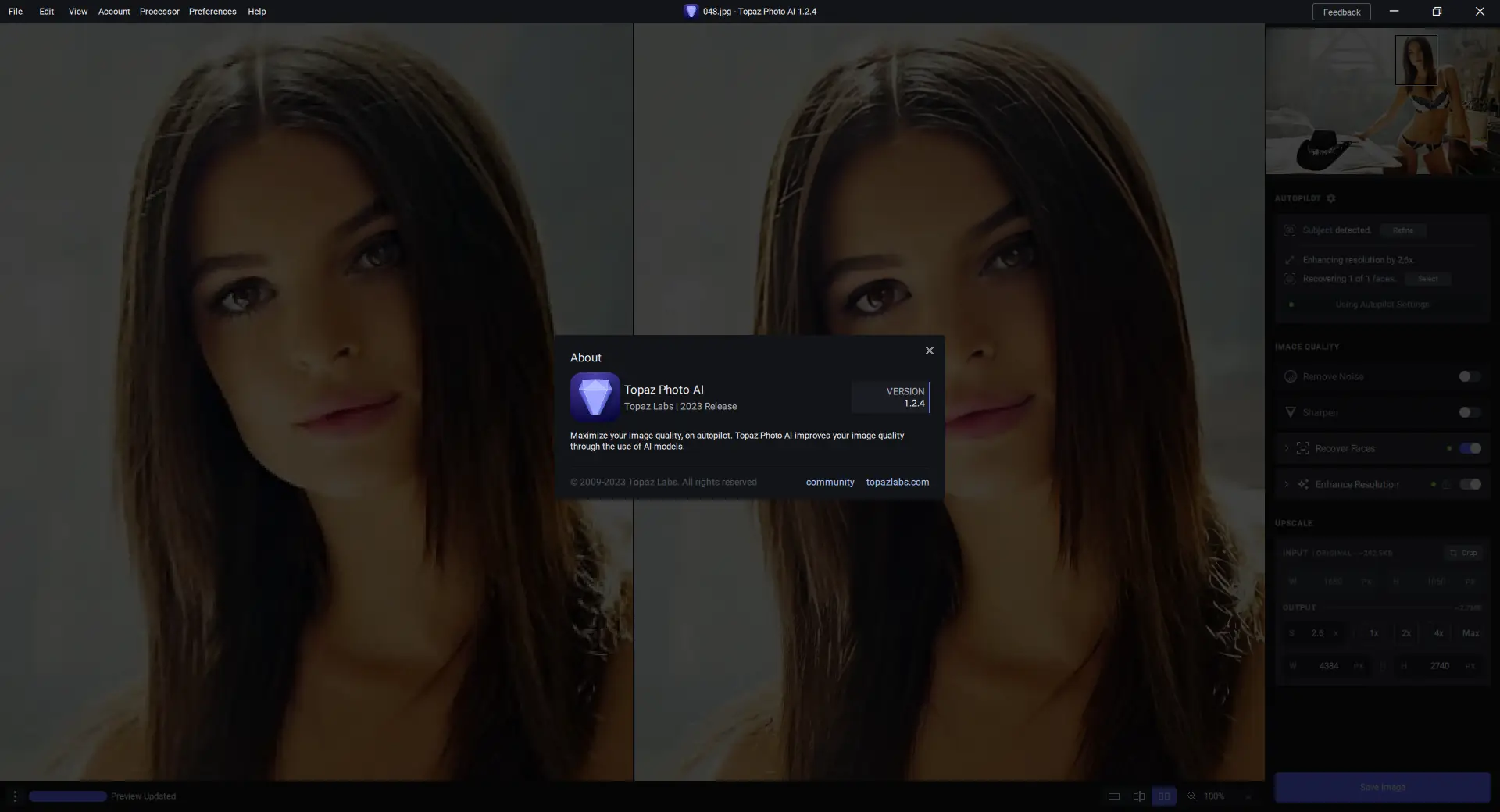The image size is (1500, 812).
Task: Select split-view comparison mode
Action: click(x=1138, y=796)
